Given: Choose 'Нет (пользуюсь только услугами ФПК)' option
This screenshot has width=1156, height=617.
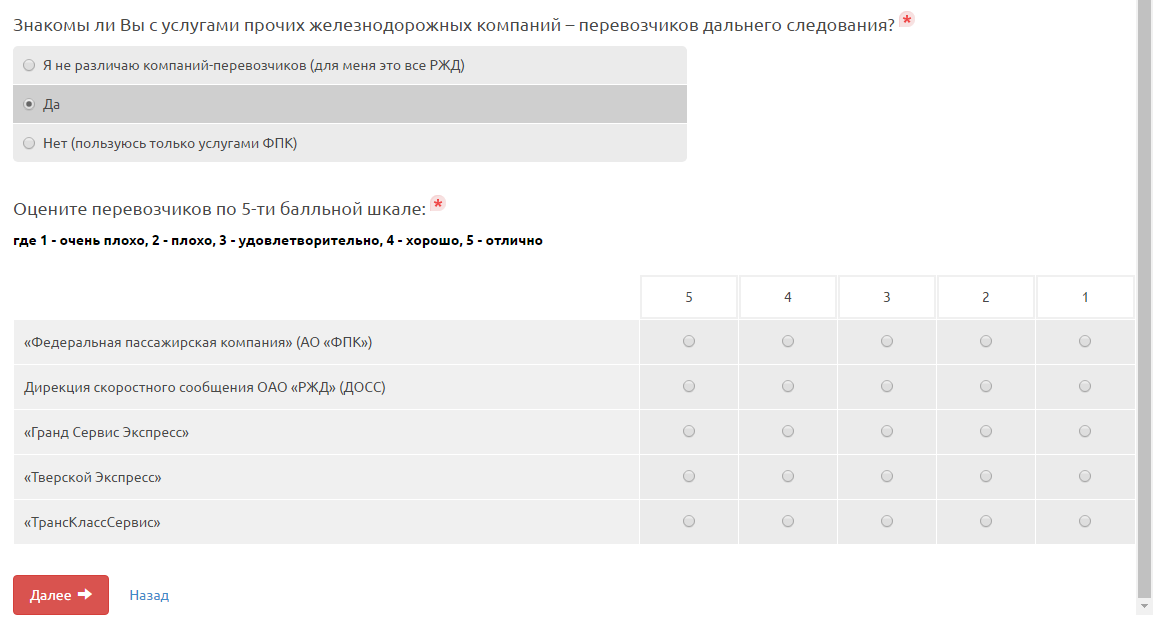Looking at the screenshot, I should coord(29,143).
